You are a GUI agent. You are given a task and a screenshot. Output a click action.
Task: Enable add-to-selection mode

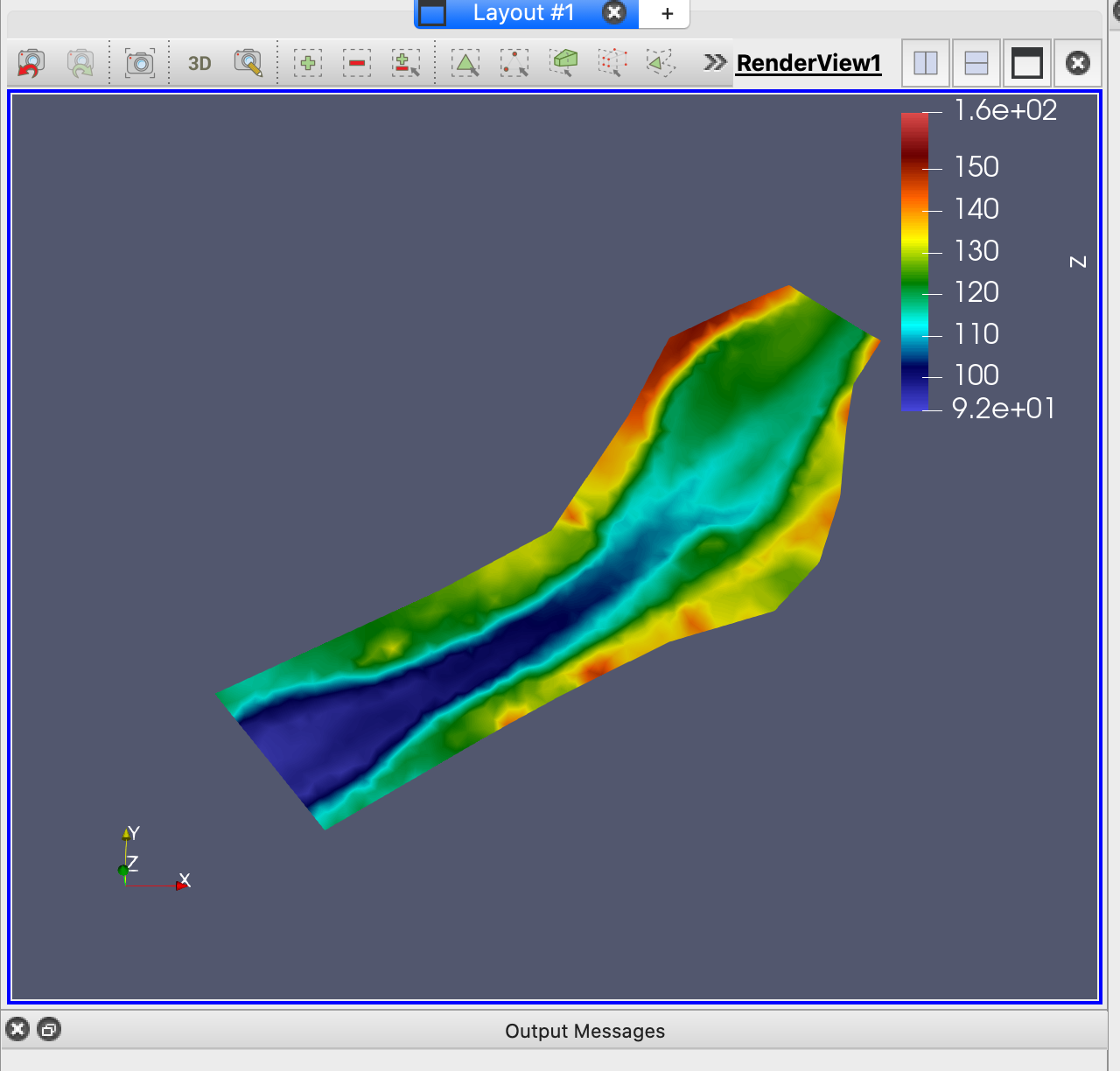308,63
